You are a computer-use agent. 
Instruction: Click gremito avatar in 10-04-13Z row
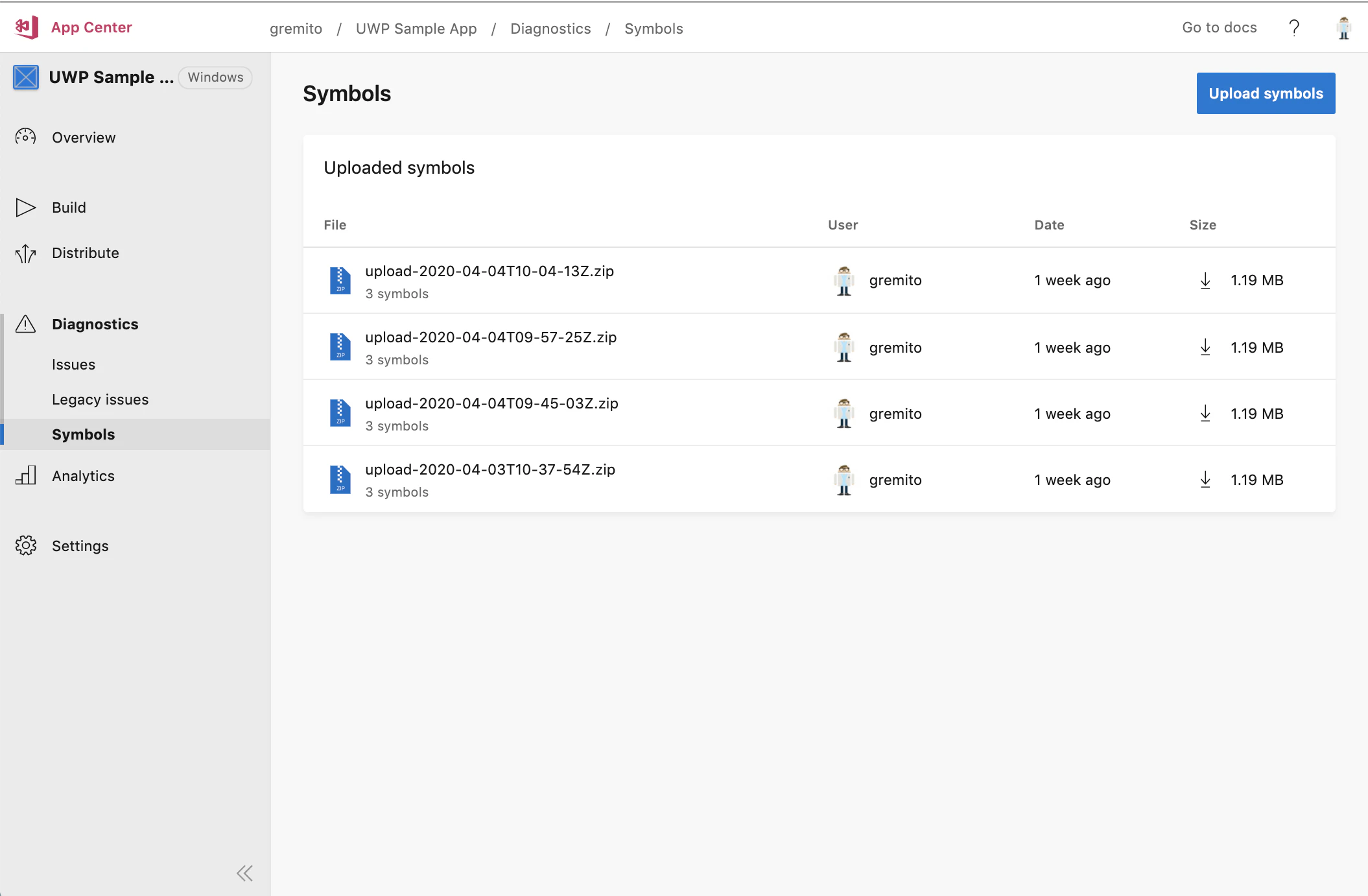coord(844,281)
